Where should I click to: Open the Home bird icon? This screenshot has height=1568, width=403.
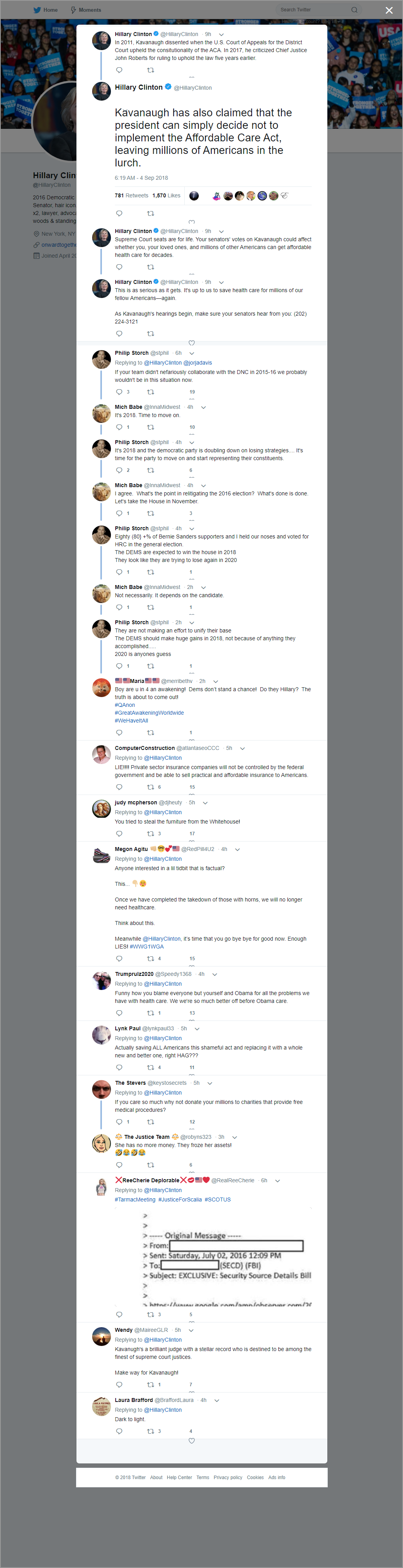pos(37,10)
